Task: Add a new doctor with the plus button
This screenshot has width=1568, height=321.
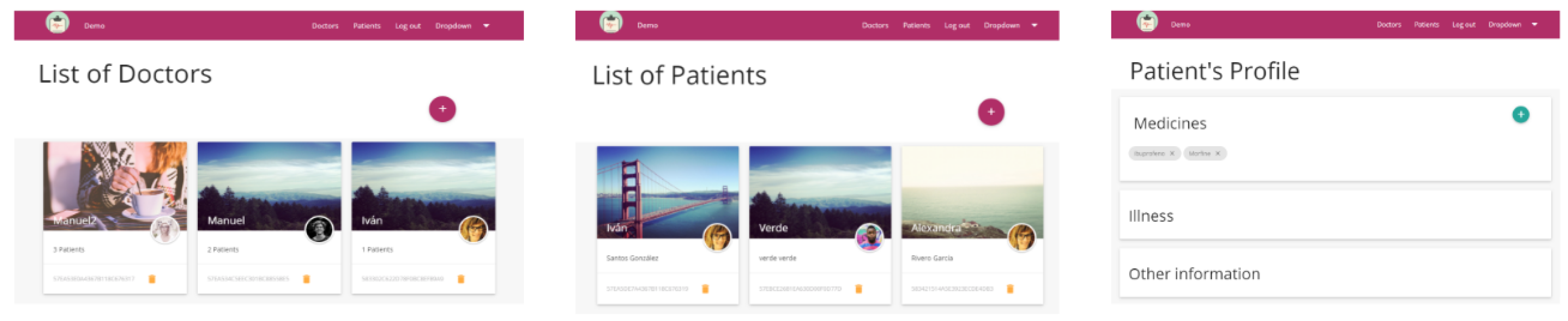Action: pos(442,109)
